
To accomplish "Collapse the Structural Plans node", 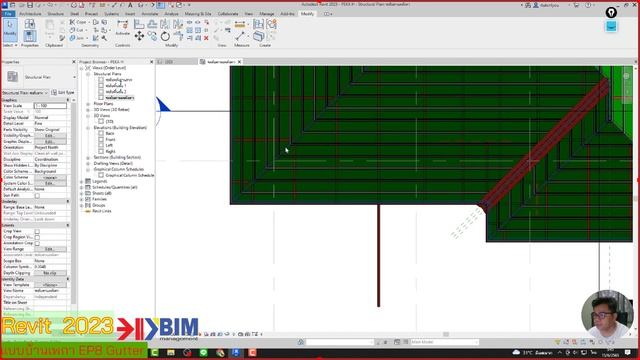I will [x=88, y=74].
